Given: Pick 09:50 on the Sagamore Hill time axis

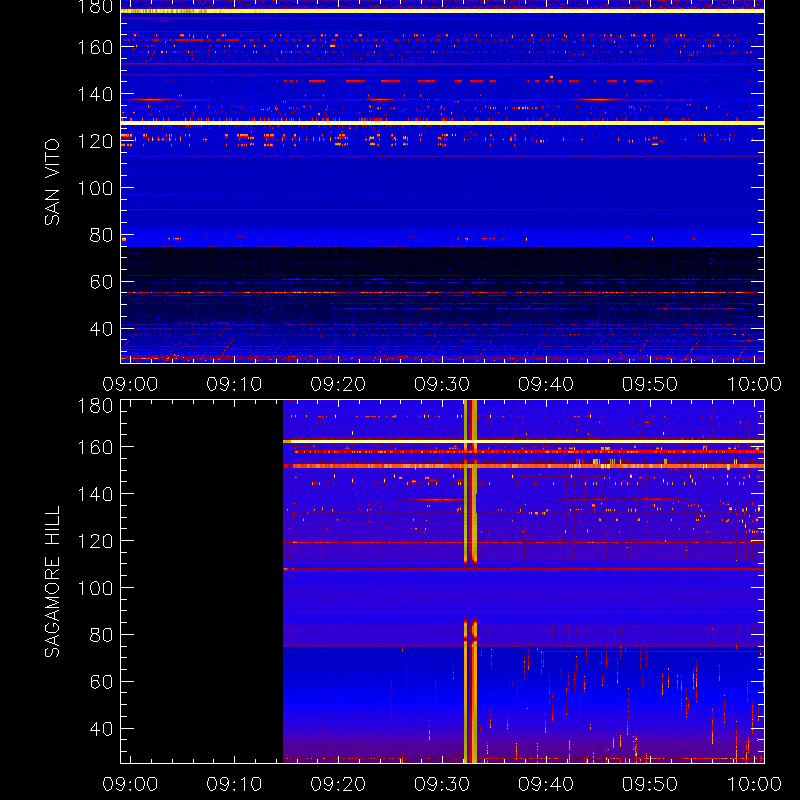Looking at the screenshot, I should [x=650, y=784].
